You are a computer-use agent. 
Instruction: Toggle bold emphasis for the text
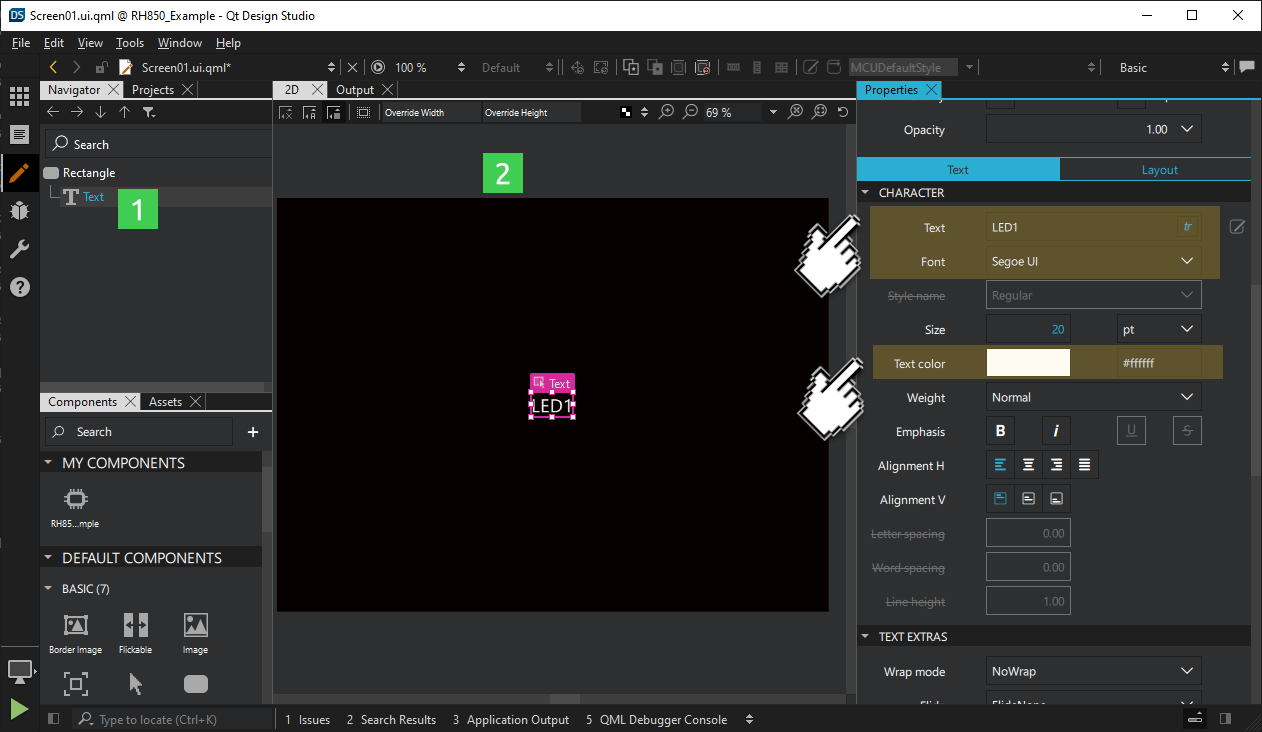pyautogui.click(x=999, y=430)
